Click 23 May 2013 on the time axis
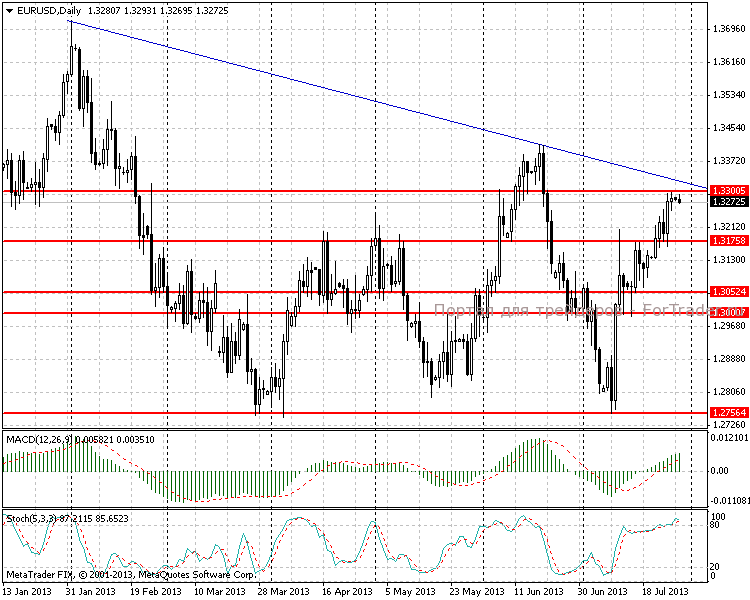Viewport: 750px width, 600px height. 477,591
